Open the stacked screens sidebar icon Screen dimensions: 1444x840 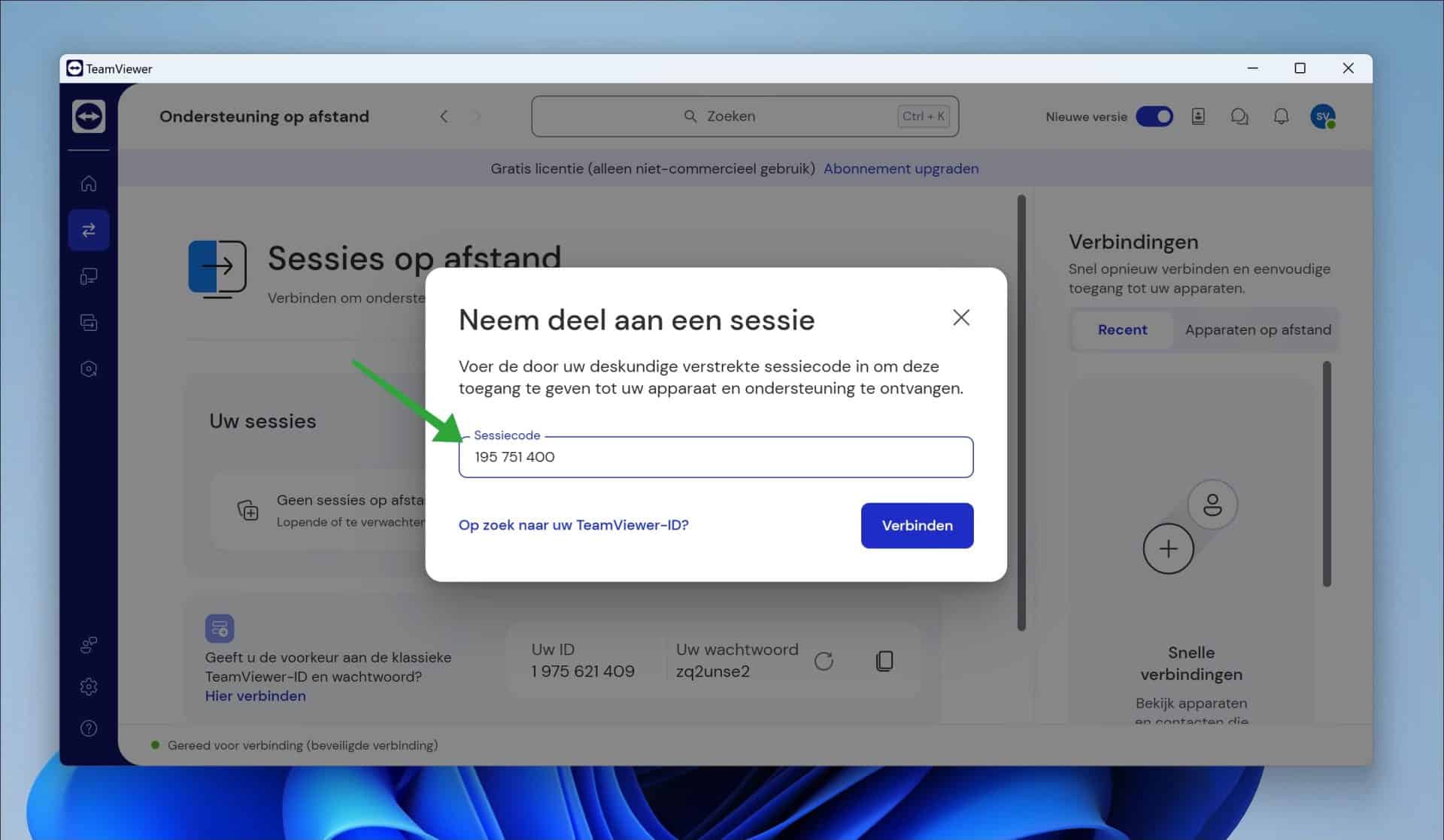89,323
